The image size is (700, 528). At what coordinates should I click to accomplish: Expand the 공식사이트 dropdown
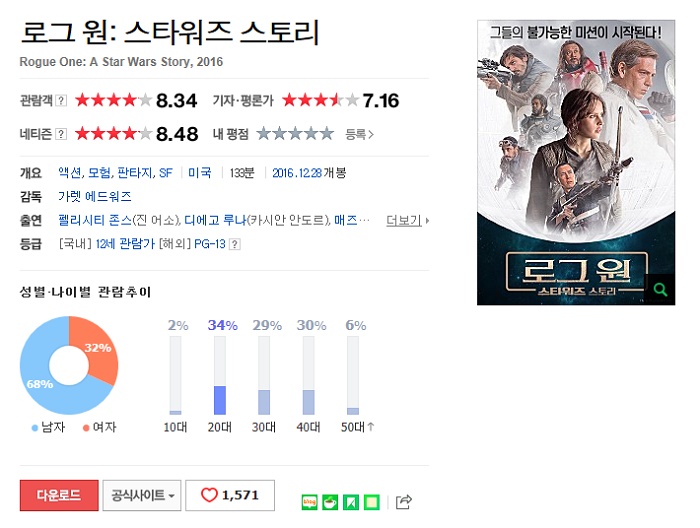coord(142,495)
